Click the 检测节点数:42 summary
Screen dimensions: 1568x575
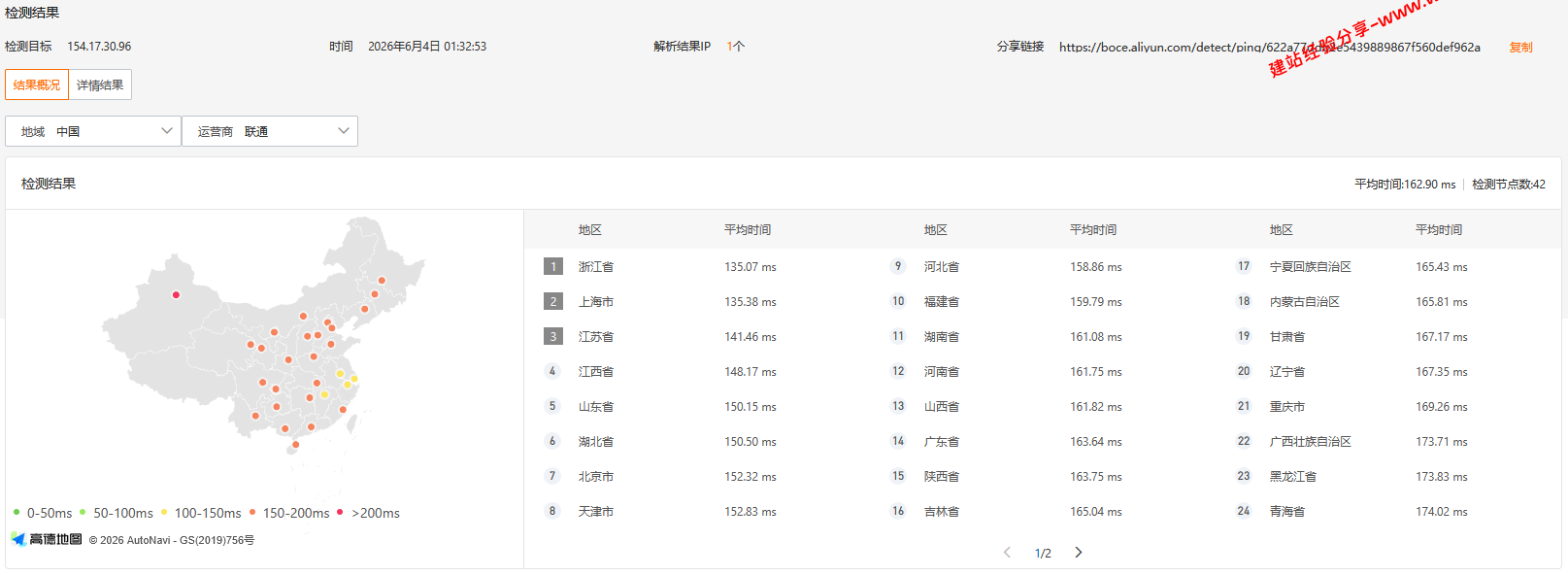(1509, 184)
